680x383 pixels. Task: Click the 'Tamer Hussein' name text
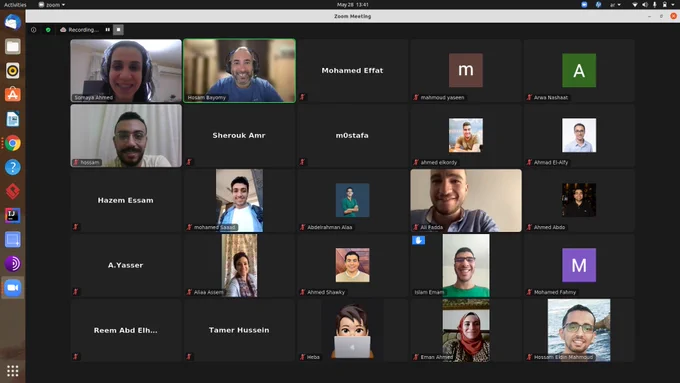coord(239,330)
